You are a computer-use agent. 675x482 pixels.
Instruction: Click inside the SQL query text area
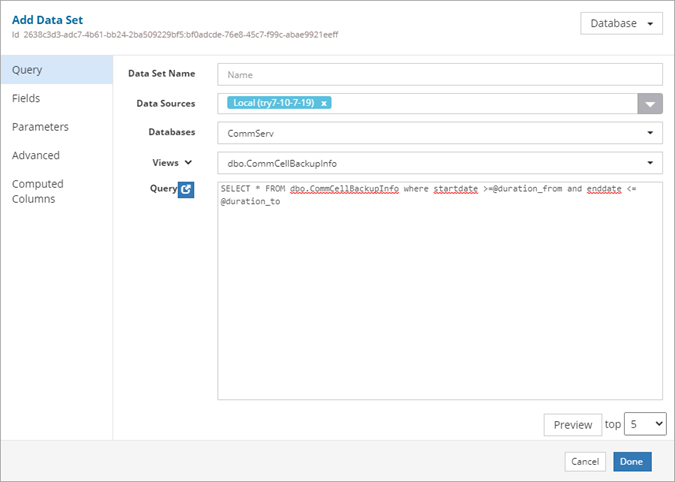tap(440, 300)
